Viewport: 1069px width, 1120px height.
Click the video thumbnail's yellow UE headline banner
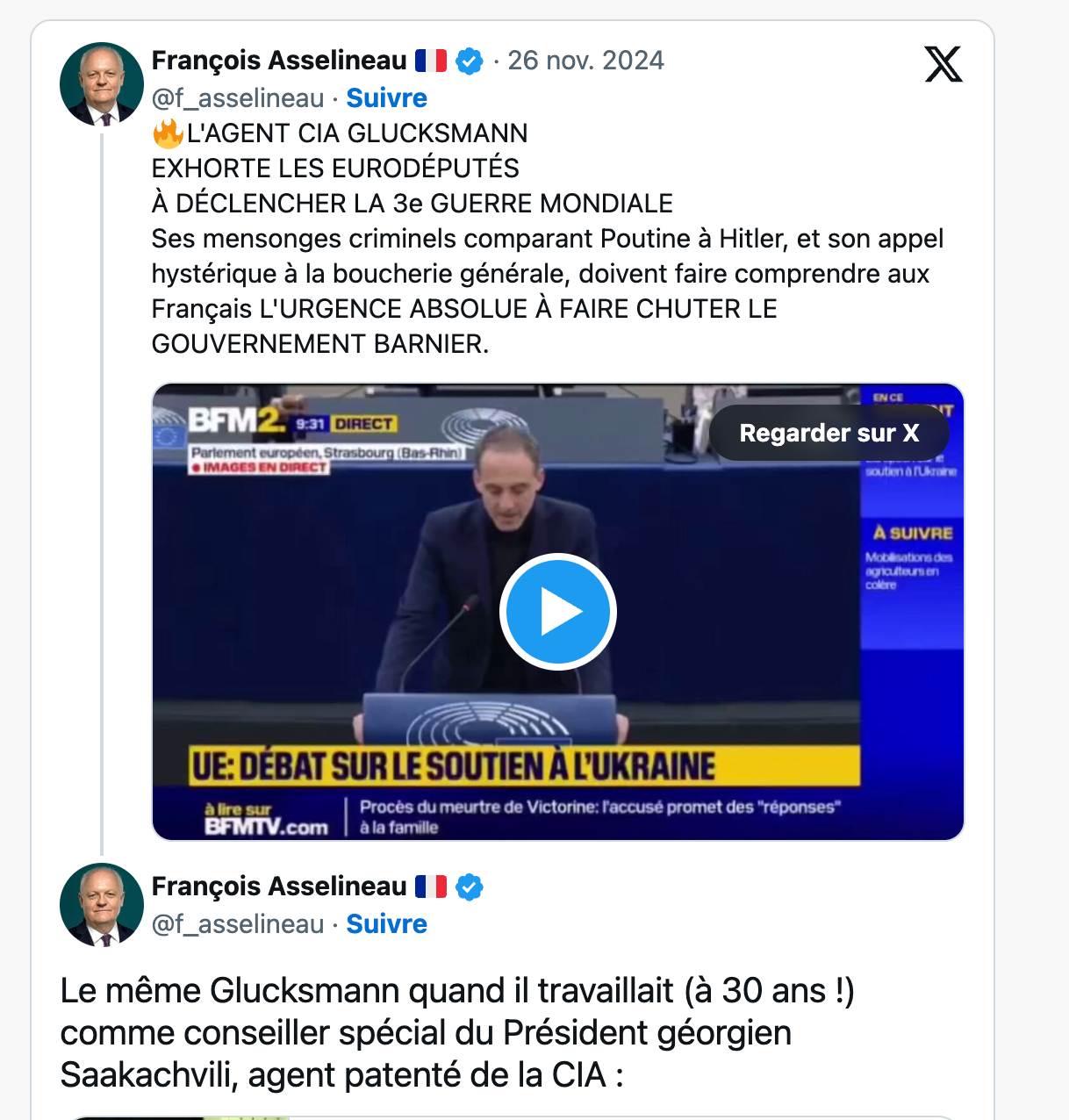point(525,765)
